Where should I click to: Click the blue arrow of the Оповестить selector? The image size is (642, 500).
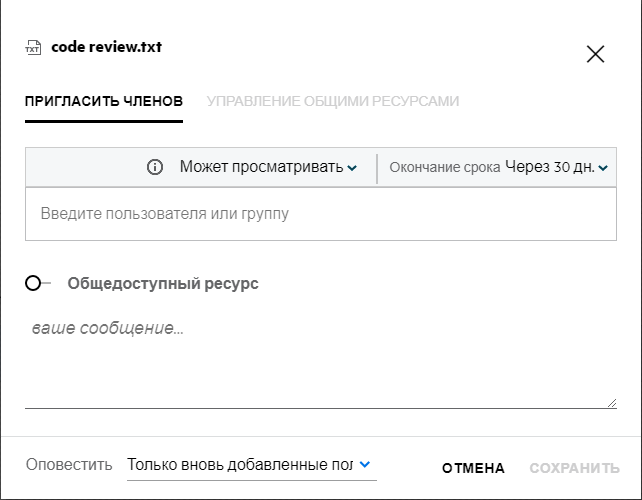[x=365, y=464]
